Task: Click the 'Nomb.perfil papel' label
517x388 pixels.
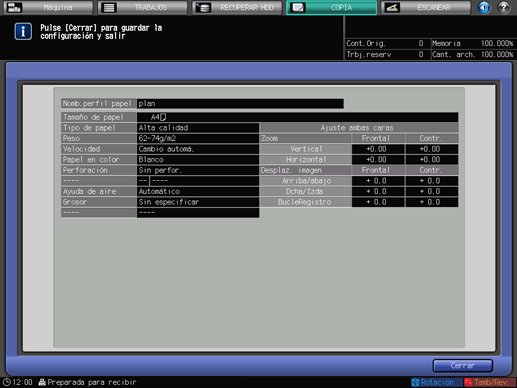Action: point(98,103)
